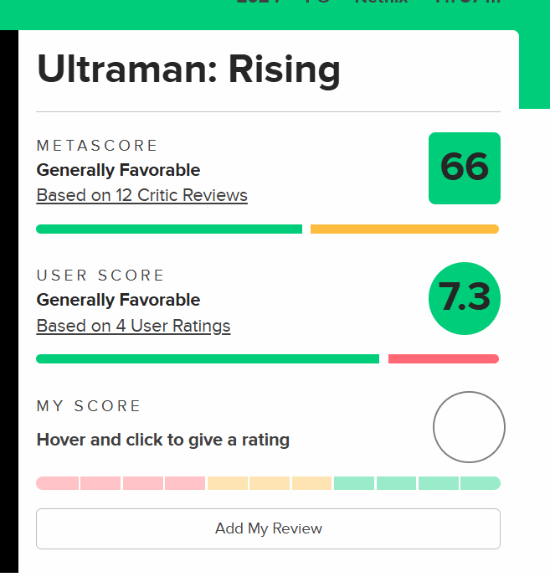This screenshot has width=550, height=577.
Task: Click the green positive user ratings bar
Action: (x=207, y=359)
